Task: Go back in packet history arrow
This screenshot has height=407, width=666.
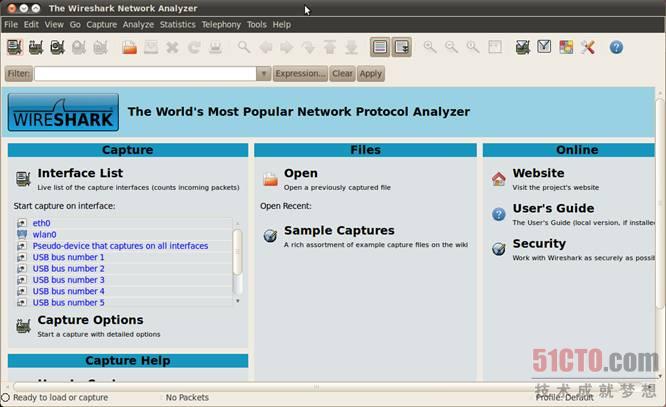Action: pos(265,47)
